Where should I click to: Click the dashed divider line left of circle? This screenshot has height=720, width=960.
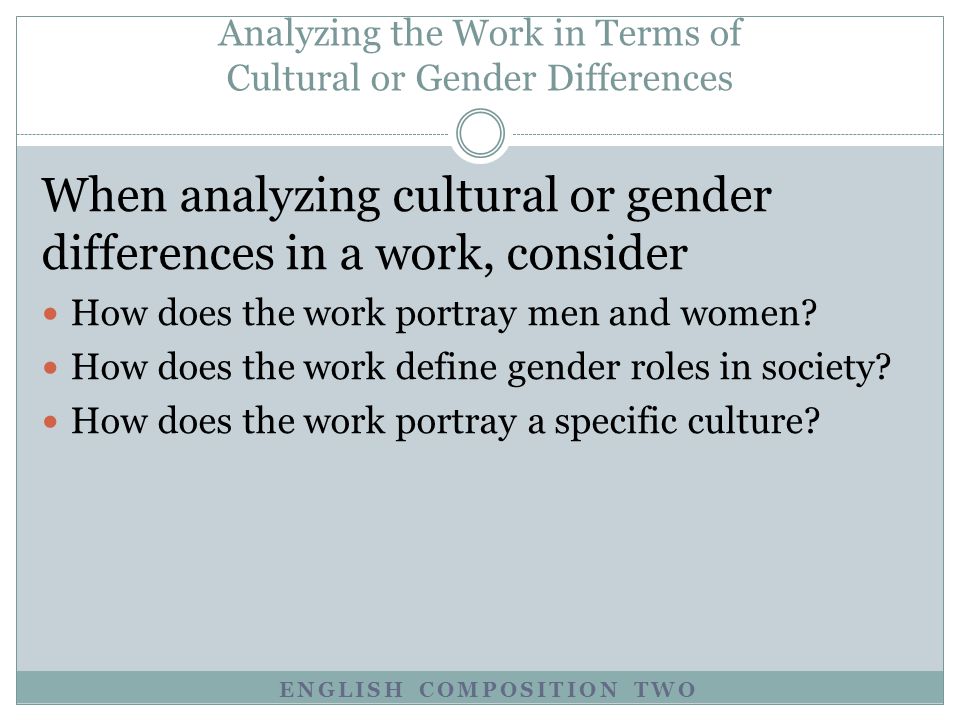[x=233, y=134]
